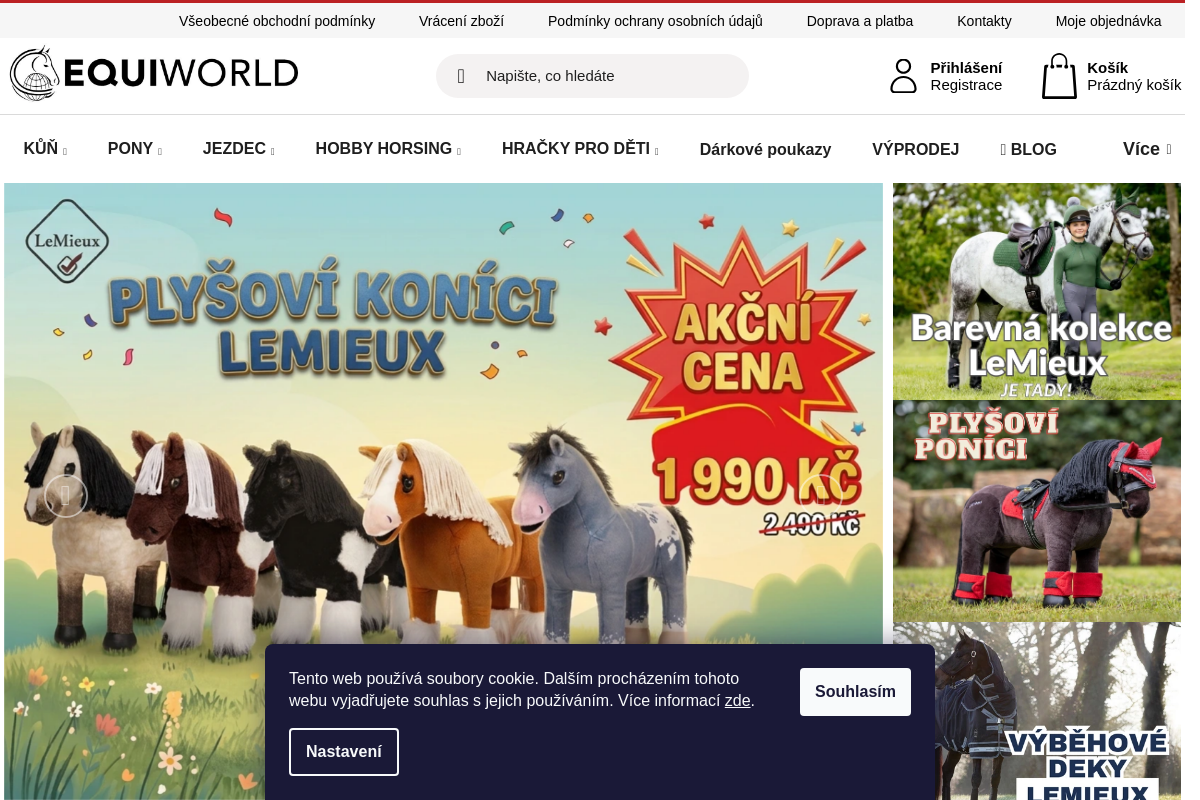This screenshot has width=1200, height=800.
Task: Open Vrácení zboží link
Action: [461, 21]
